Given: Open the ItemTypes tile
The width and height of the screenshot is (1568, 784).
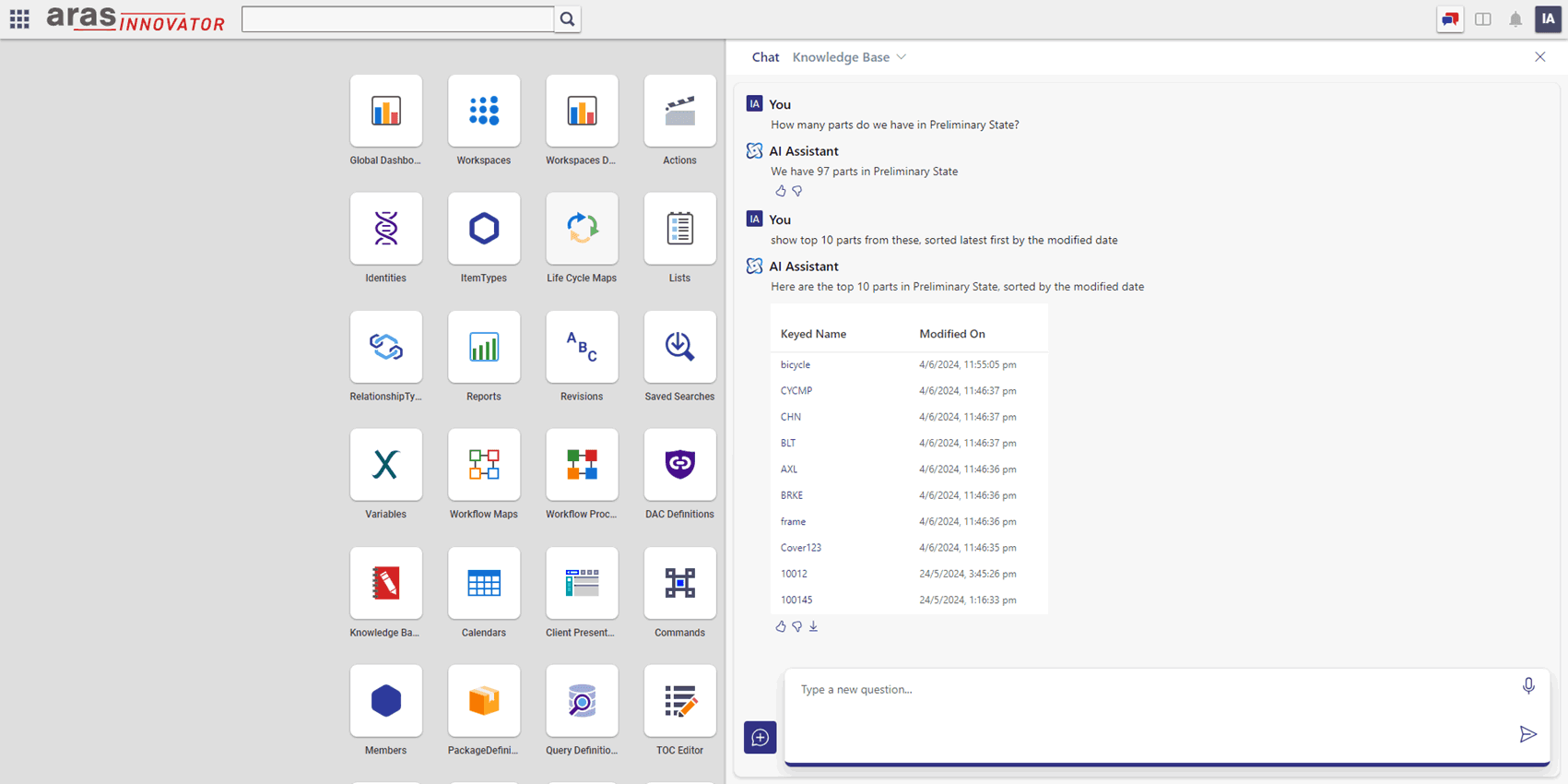Looking at the screenshot, I should (x=484, y=228).
